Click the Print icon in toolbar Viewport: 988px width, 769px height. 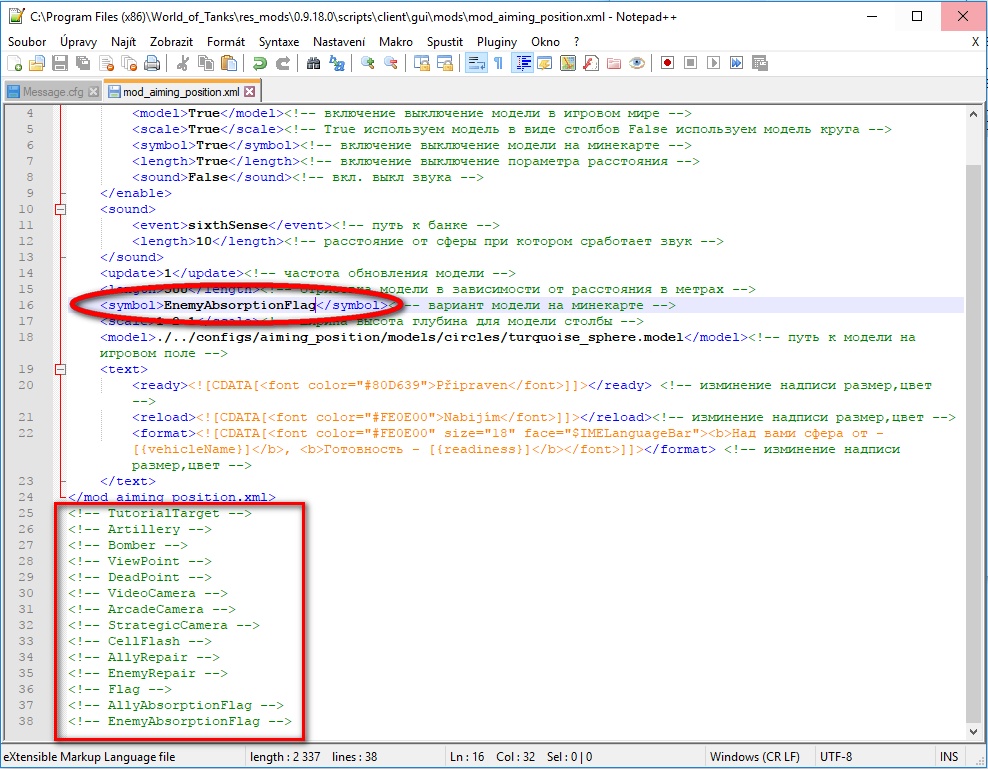pos(151,63)
